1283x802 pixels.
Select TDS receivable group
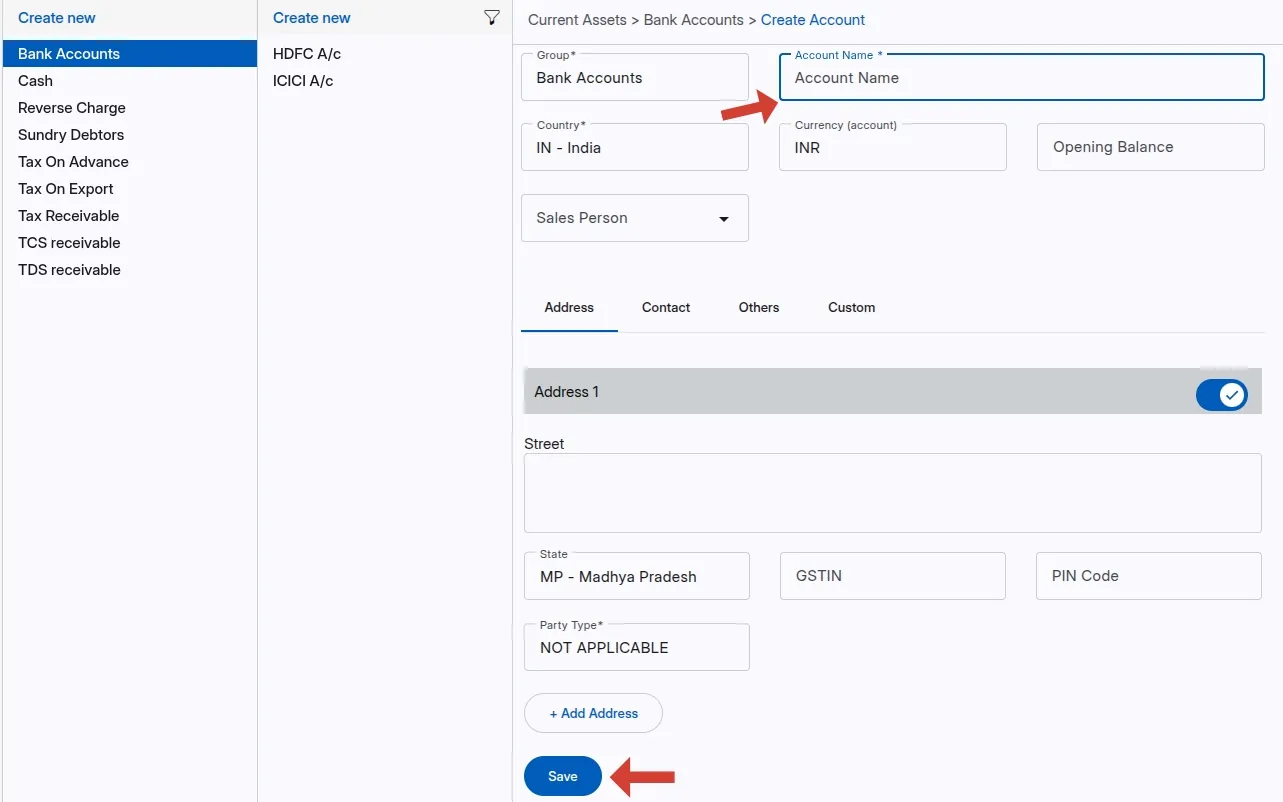[x=130, y=270]
